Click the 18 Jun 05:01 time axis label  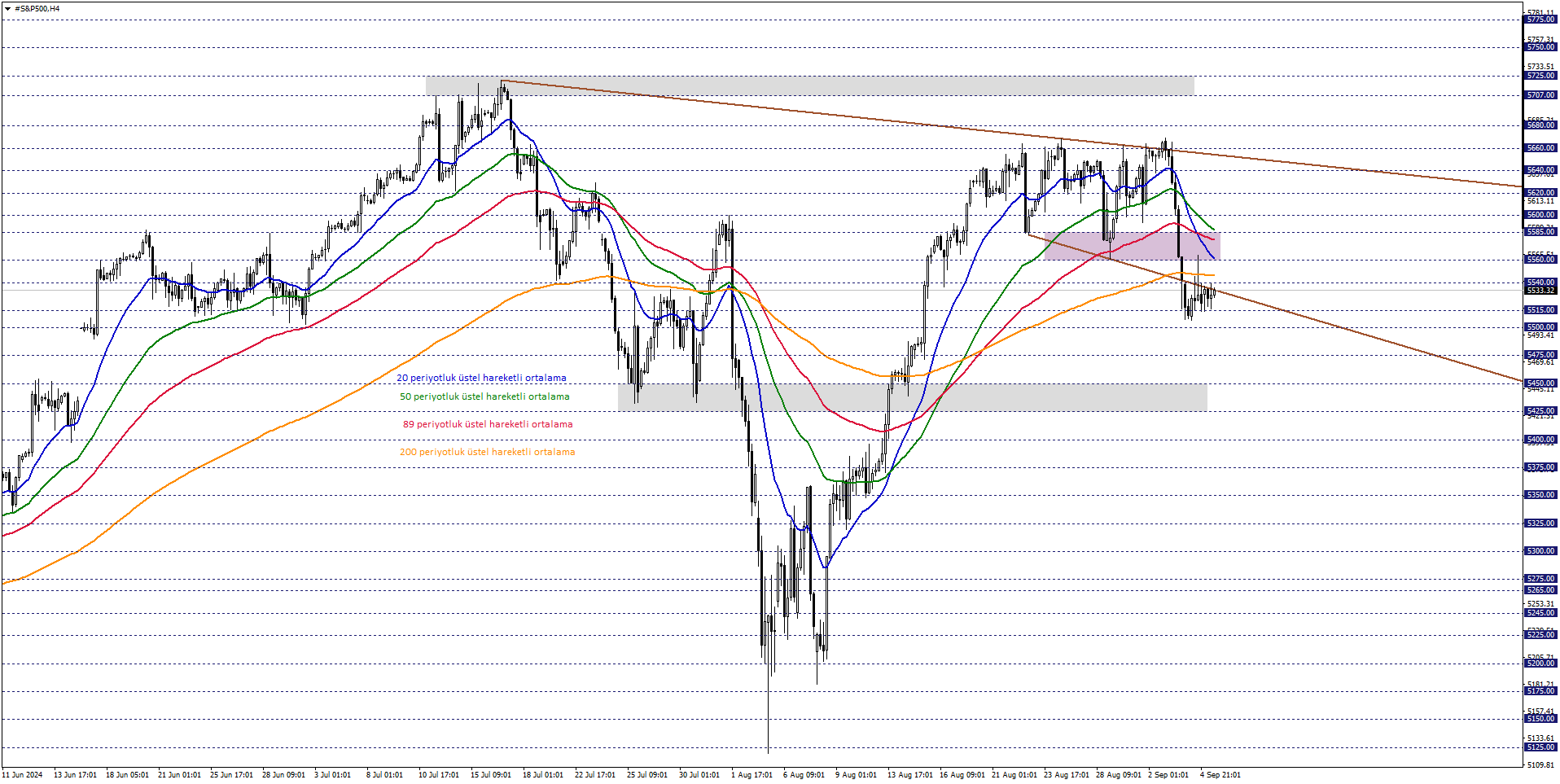[127, 775]
